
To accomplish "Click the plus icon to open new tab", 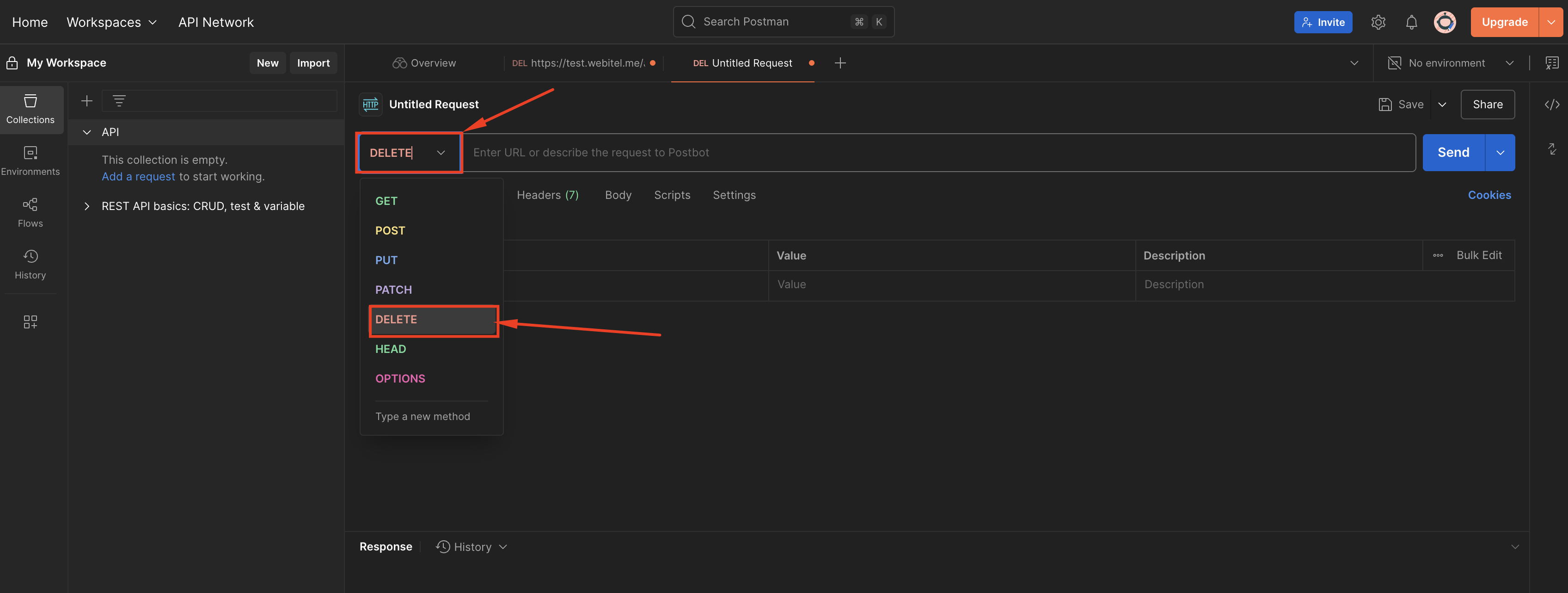I will (840, 63).
